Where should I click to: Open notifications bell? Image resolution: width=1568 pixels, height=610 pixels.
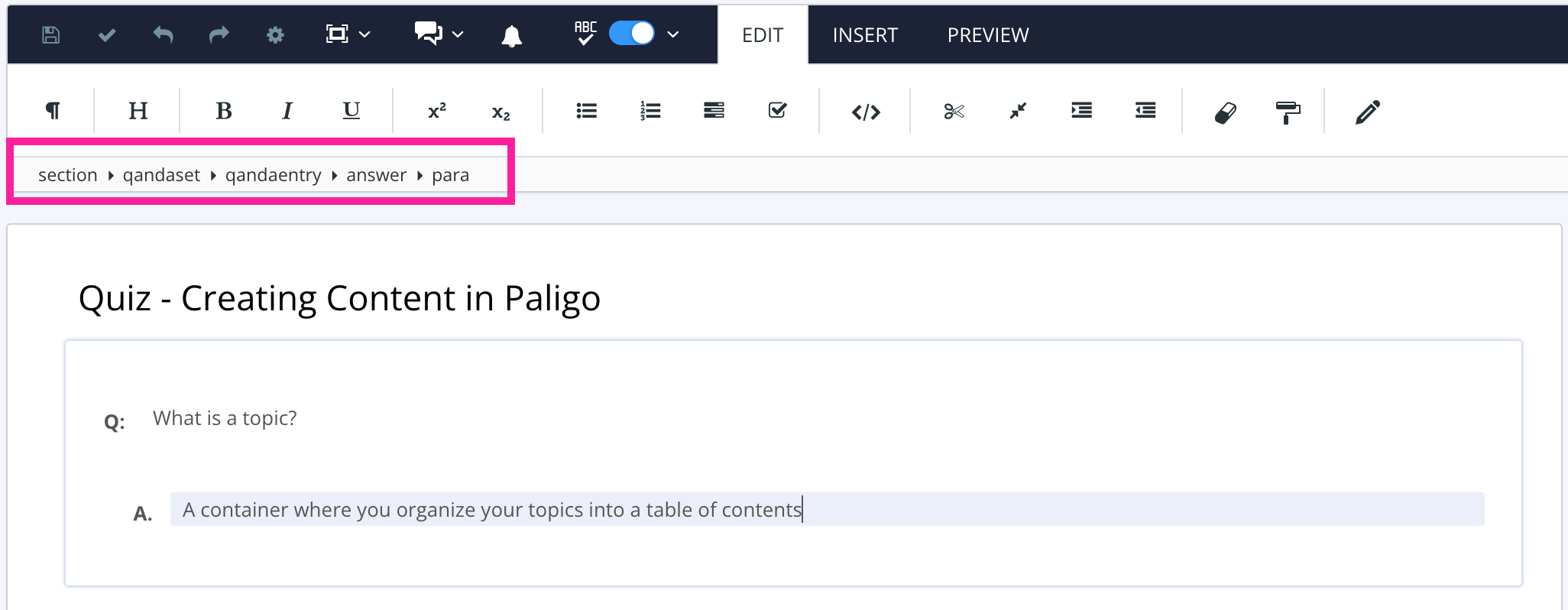click(x=512, y=35)
